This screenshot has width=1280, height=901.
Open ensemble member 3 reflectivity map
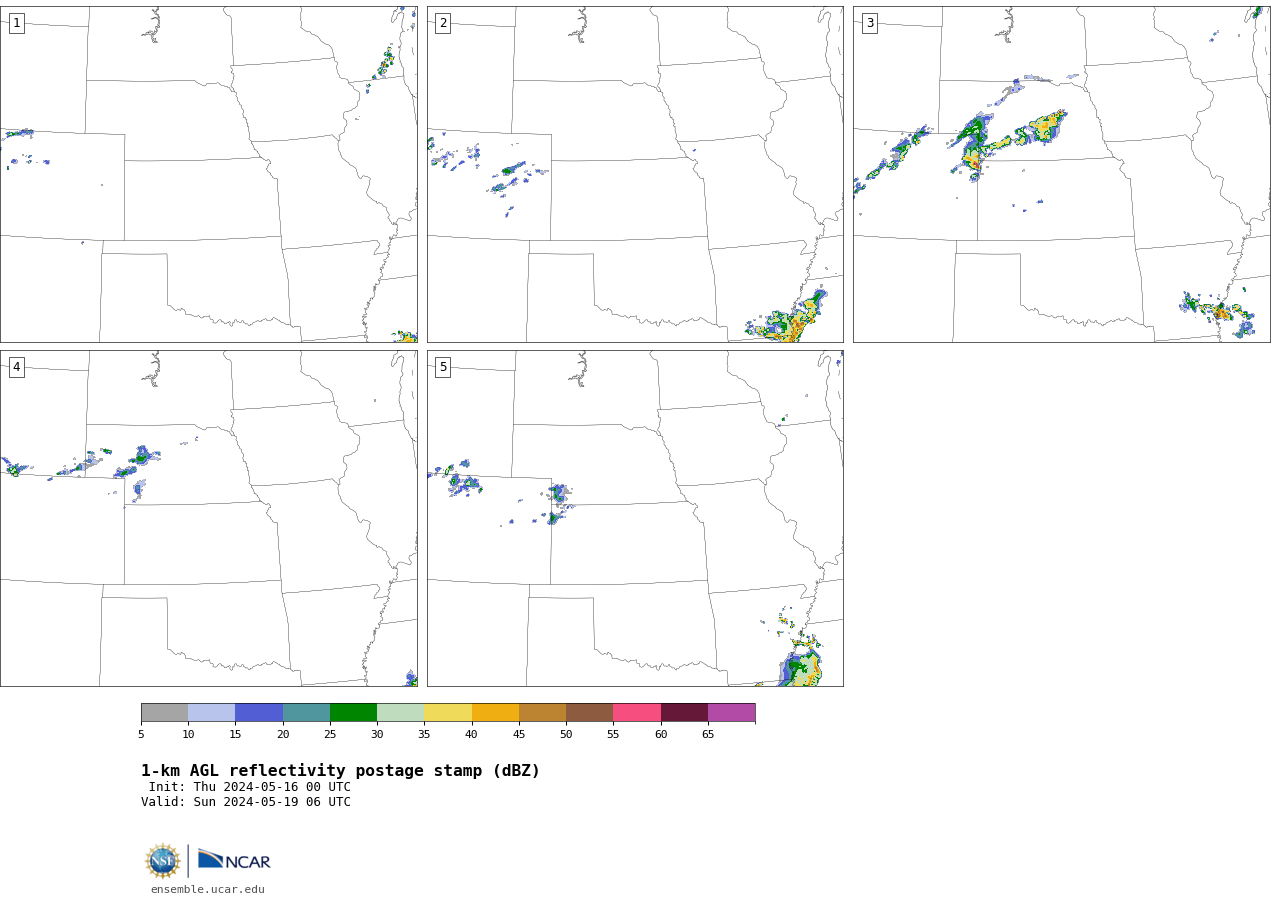(x=1061, y=174)
